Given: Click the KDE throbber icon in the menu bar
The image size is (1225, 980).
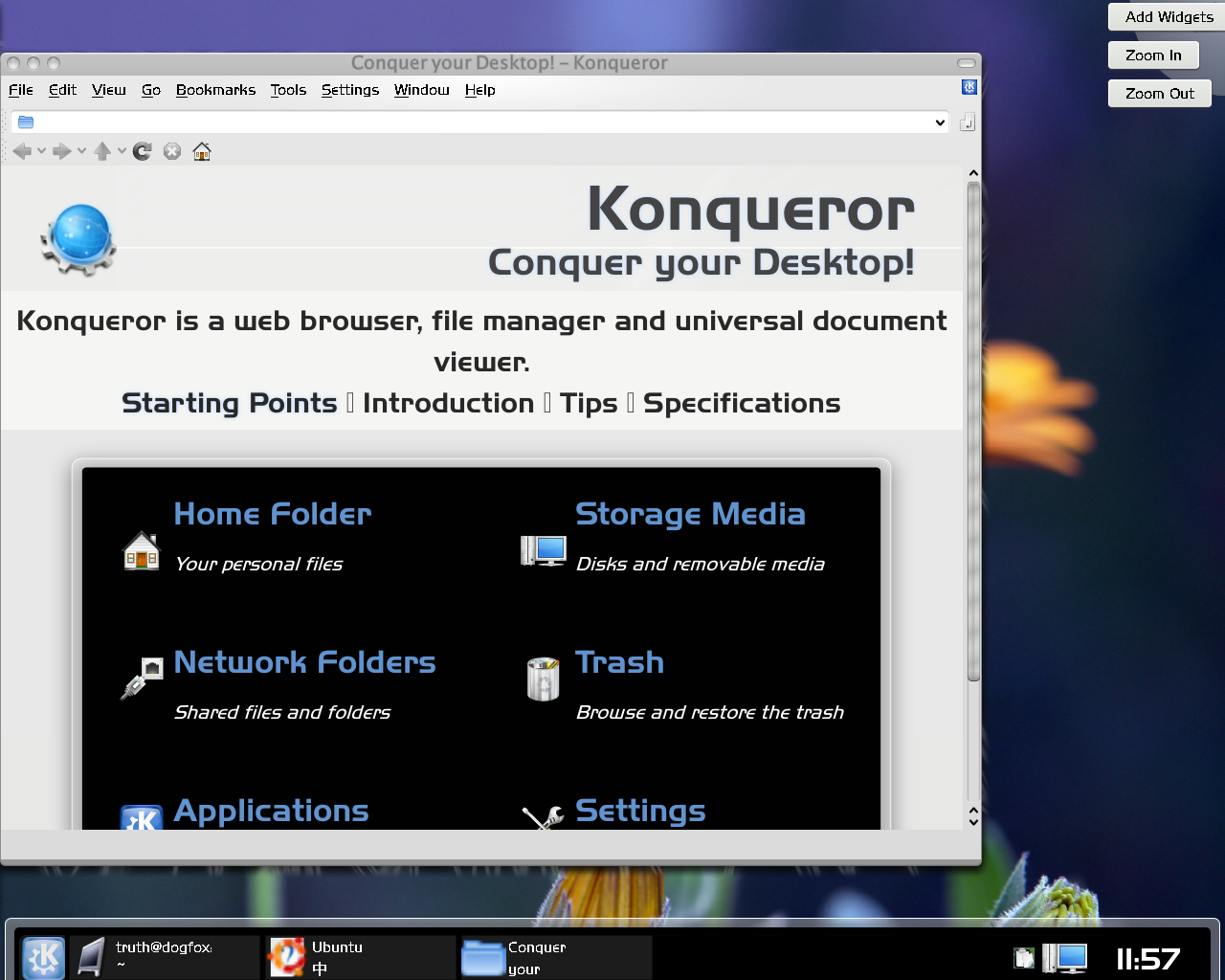Looking at the screenshot, I should 969,87.
